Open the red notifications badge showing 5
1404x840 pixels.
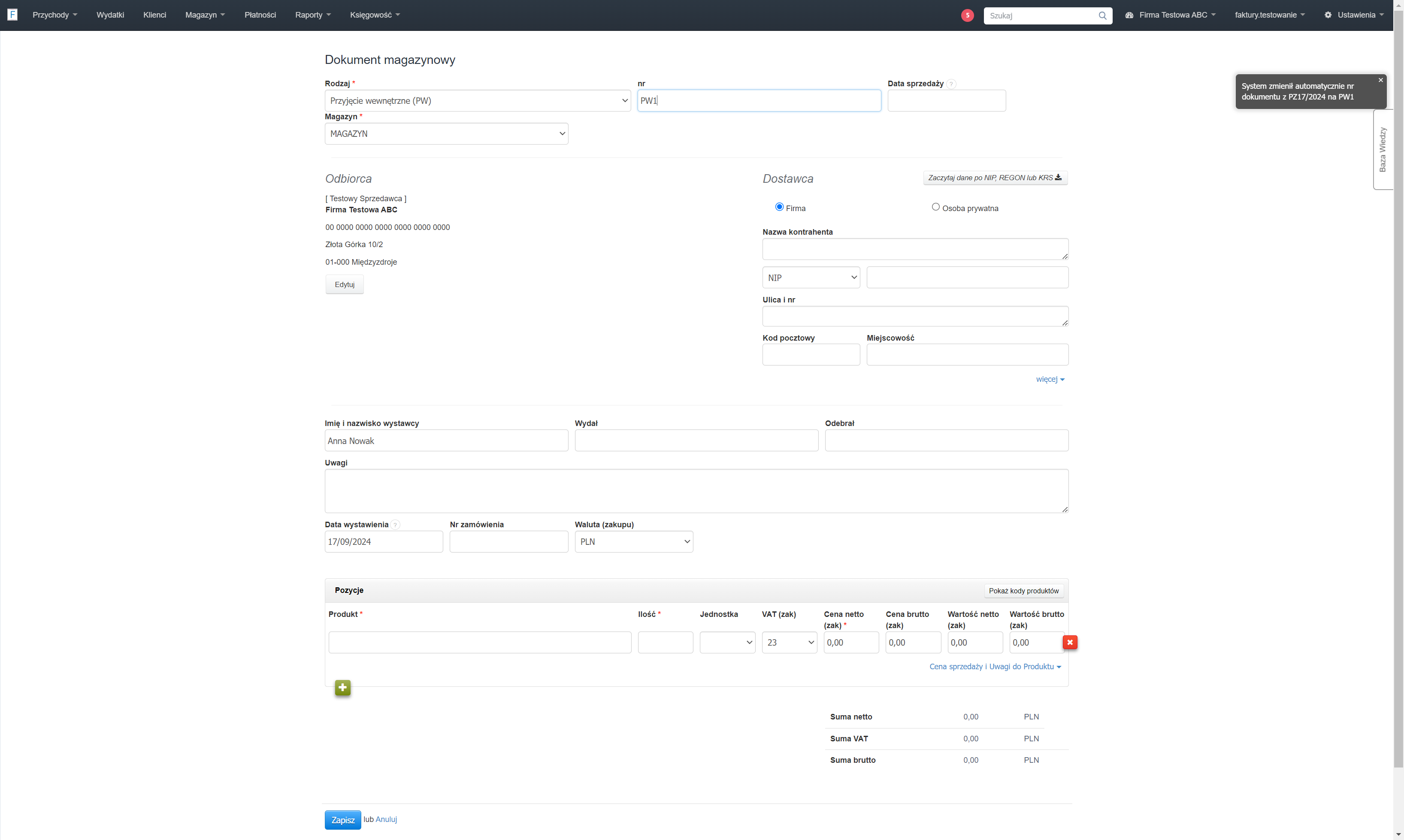click(x=968, y=15)
